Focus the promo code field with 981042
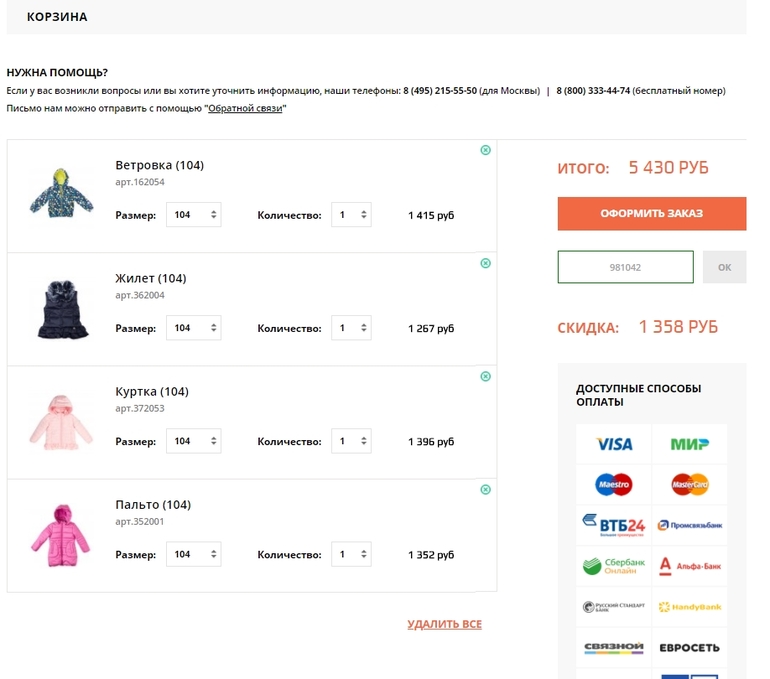770x679 pixels. (625, 268)
